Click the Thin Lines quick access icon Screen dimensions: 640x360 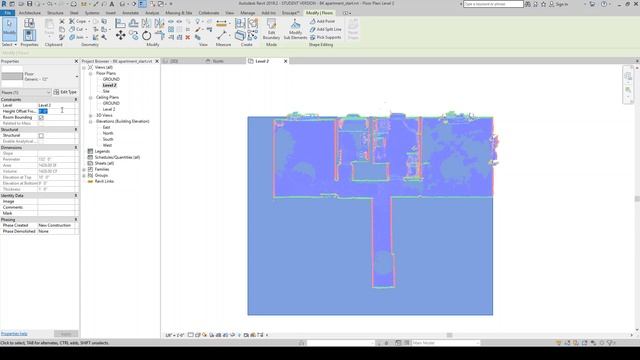142,4
